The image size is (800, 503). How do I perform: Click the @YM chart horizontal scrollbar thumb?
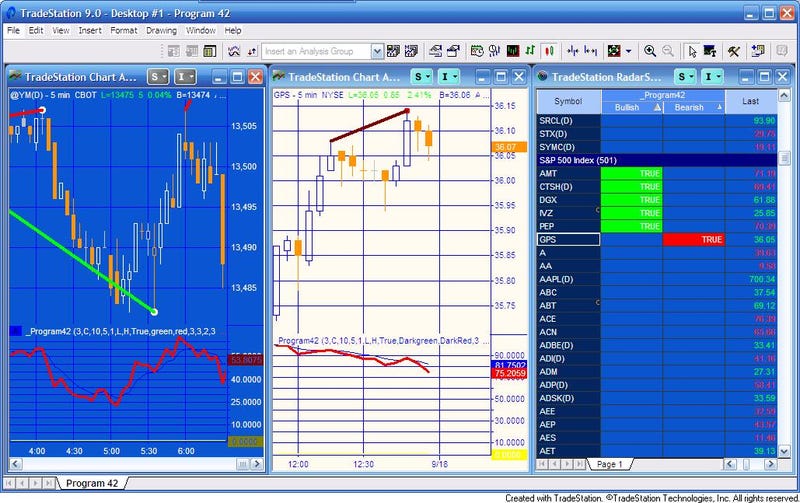point(243,464)
